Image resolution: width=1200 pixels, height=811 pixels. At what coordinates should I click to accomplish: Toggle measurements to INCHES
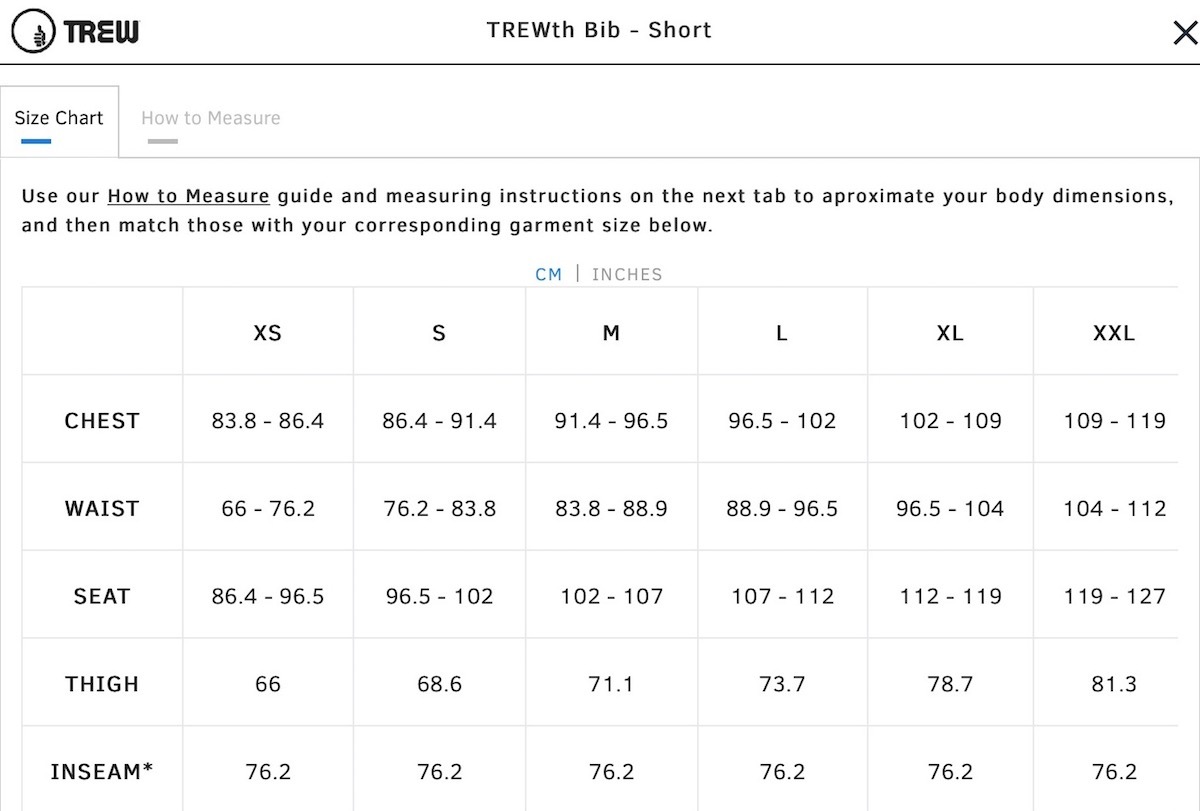coord(627,274)
